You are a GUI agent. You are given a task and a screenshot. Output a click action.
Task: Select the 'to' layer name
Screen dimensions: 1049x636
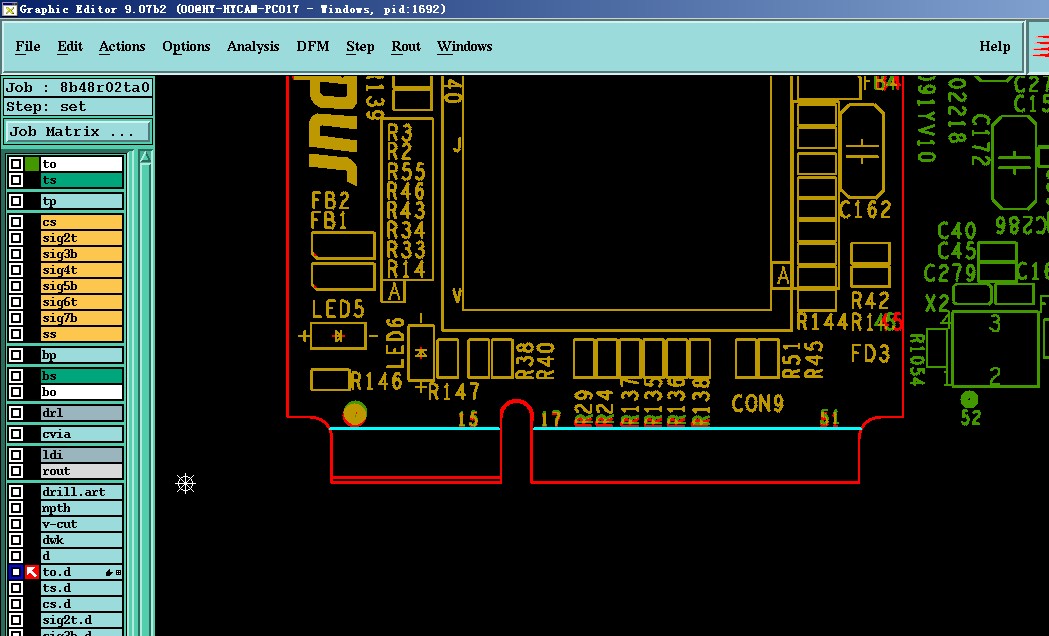[82, 164]
